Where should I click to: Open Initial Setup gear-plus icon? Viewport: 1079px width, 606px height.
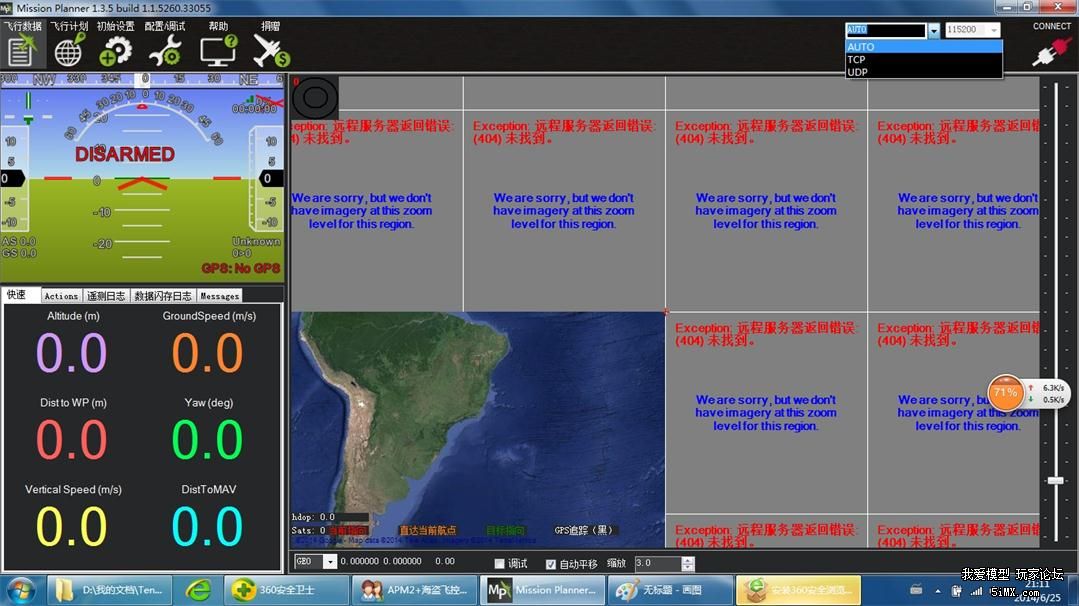click(115, 50)
